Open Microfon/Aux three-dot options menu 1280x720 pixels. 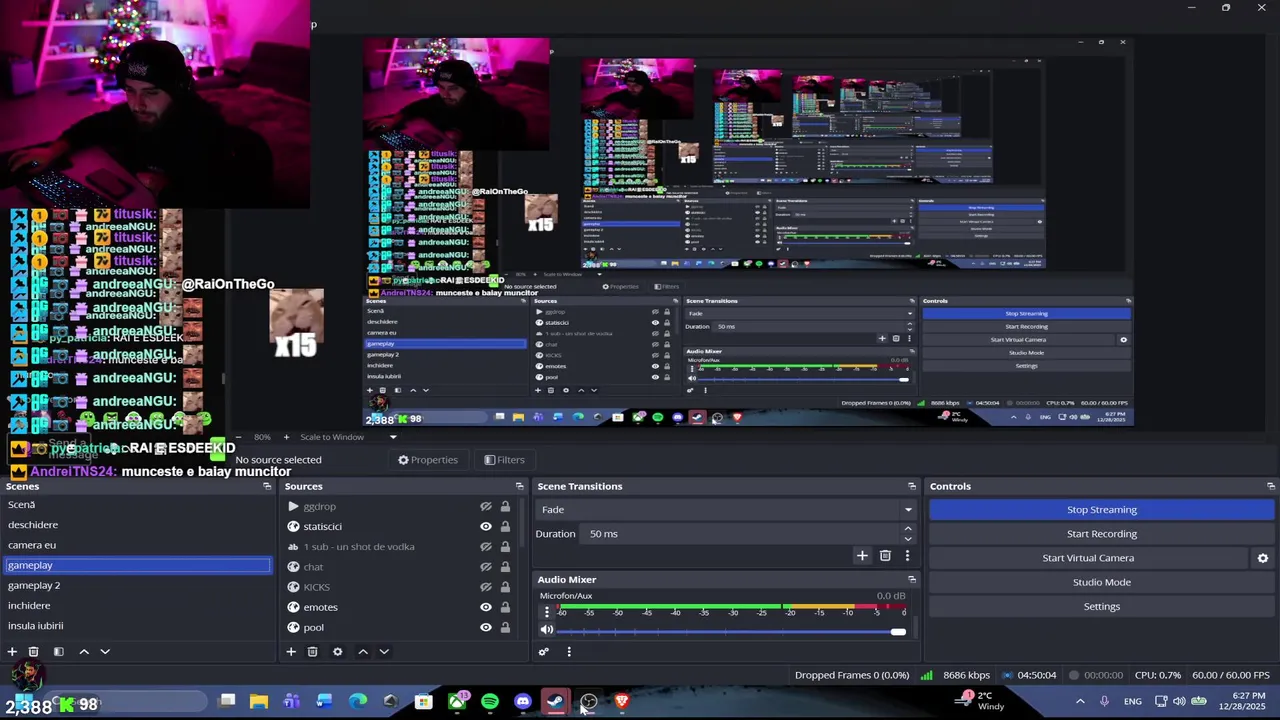coord(546,611)
